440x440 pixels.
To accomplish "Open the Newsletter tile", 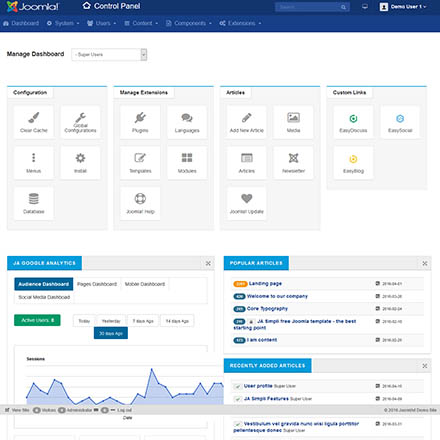I will (x=293, y=163).
